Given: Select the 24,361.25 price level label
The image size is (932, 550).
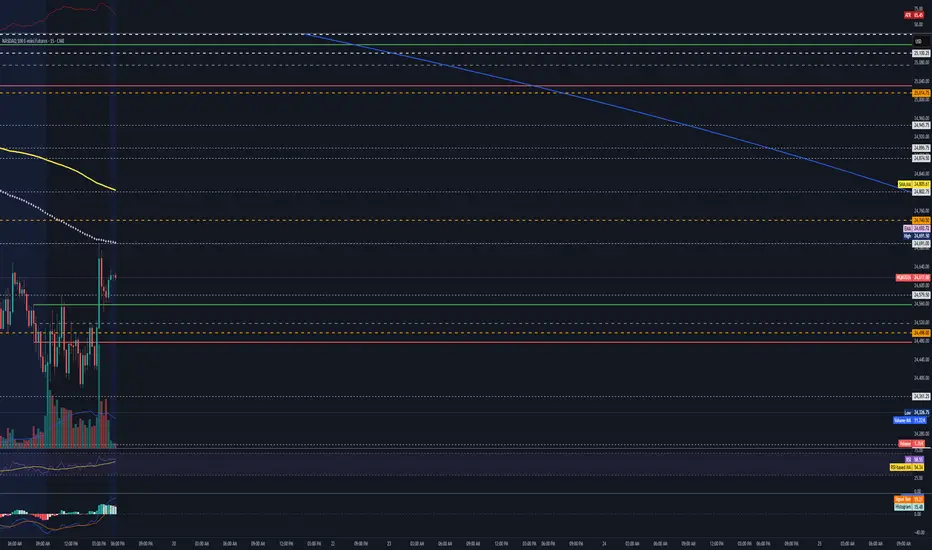Looking at the screenshot, I should pos(921,397).
